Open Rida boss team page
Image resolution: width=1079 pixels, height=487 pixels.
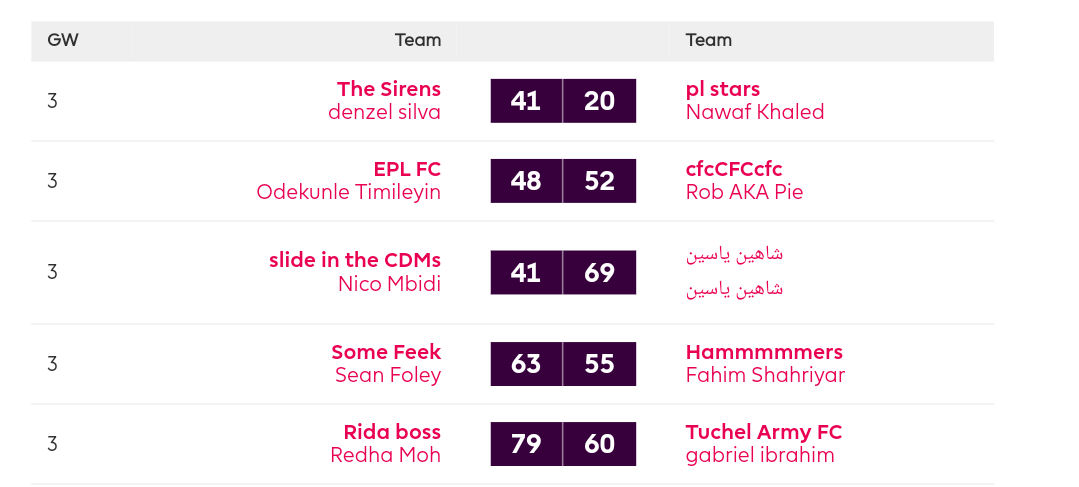[x=392, y=432]
